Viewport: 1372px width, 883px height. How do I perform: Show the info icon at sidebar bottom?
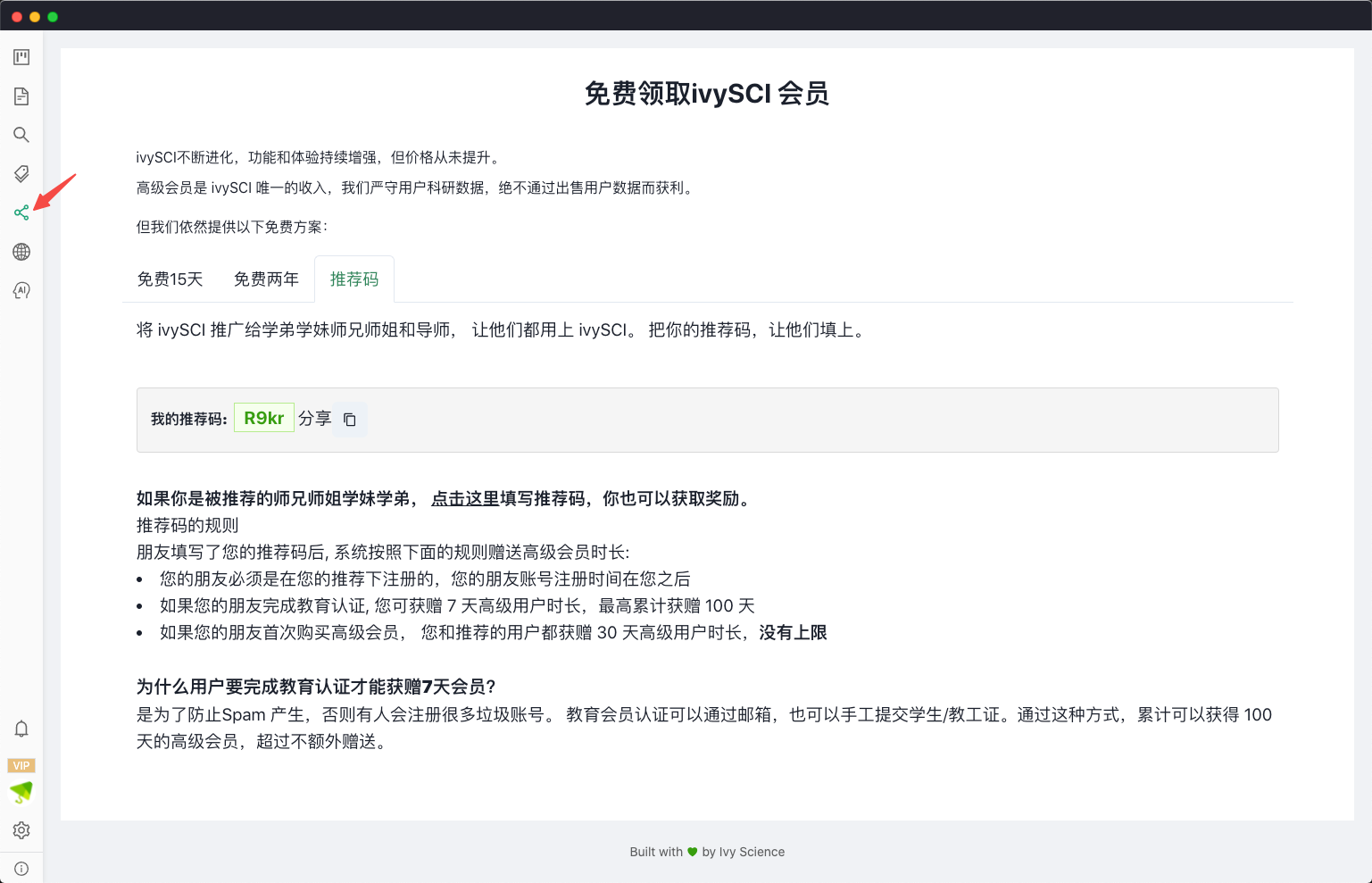click(21, 869)
